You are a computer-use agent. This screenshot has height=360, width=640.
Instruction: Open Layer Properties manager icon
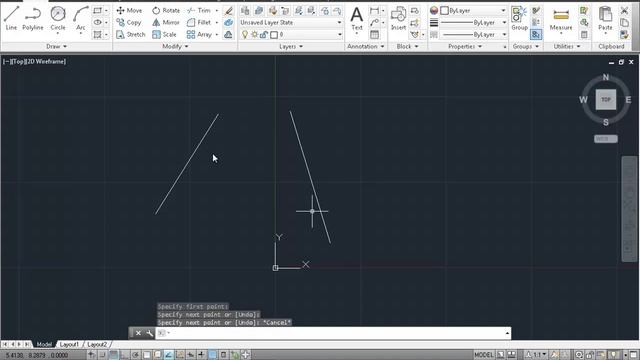tap(245, 11)
